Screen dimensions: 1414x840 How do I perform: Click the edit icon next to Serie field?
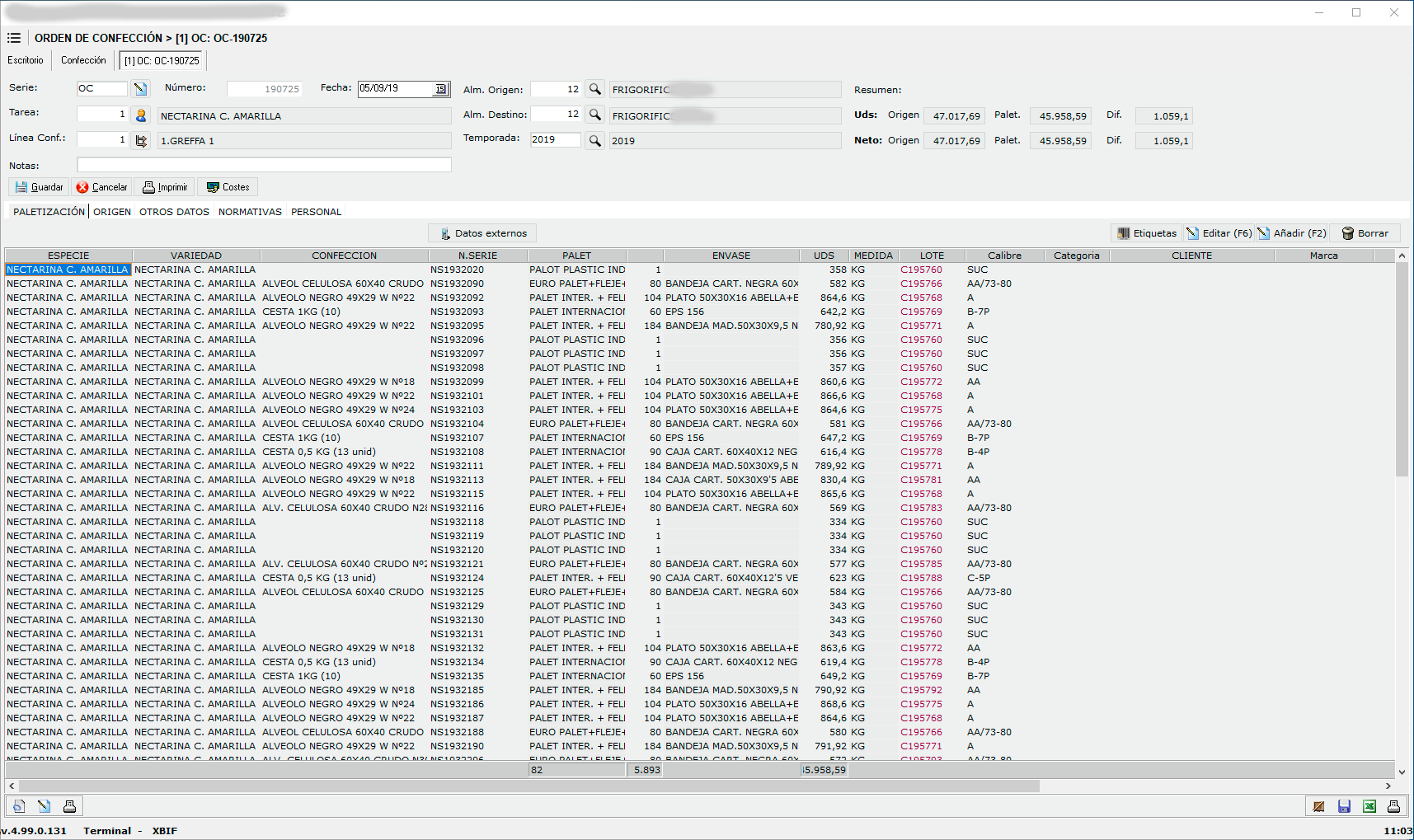pos(140,88)
